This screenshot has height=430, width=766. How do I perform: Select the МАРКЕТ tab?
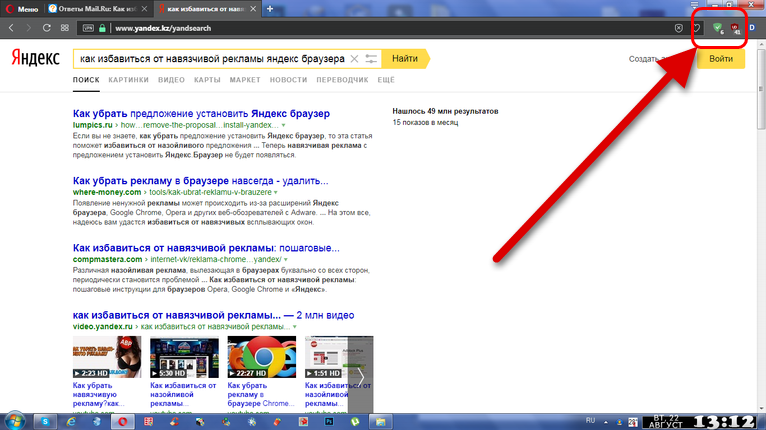click(x=245, y=80)
